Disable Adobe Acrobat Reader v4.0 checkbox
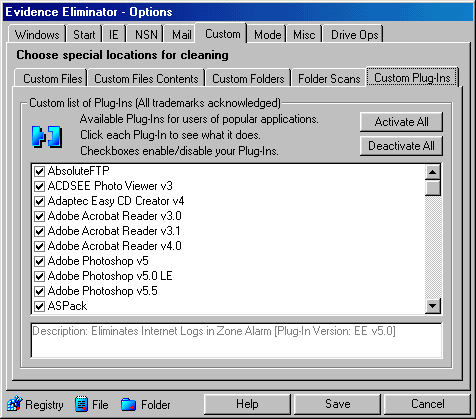This screenshot has height=419, width=476. (x=39, y=246)
